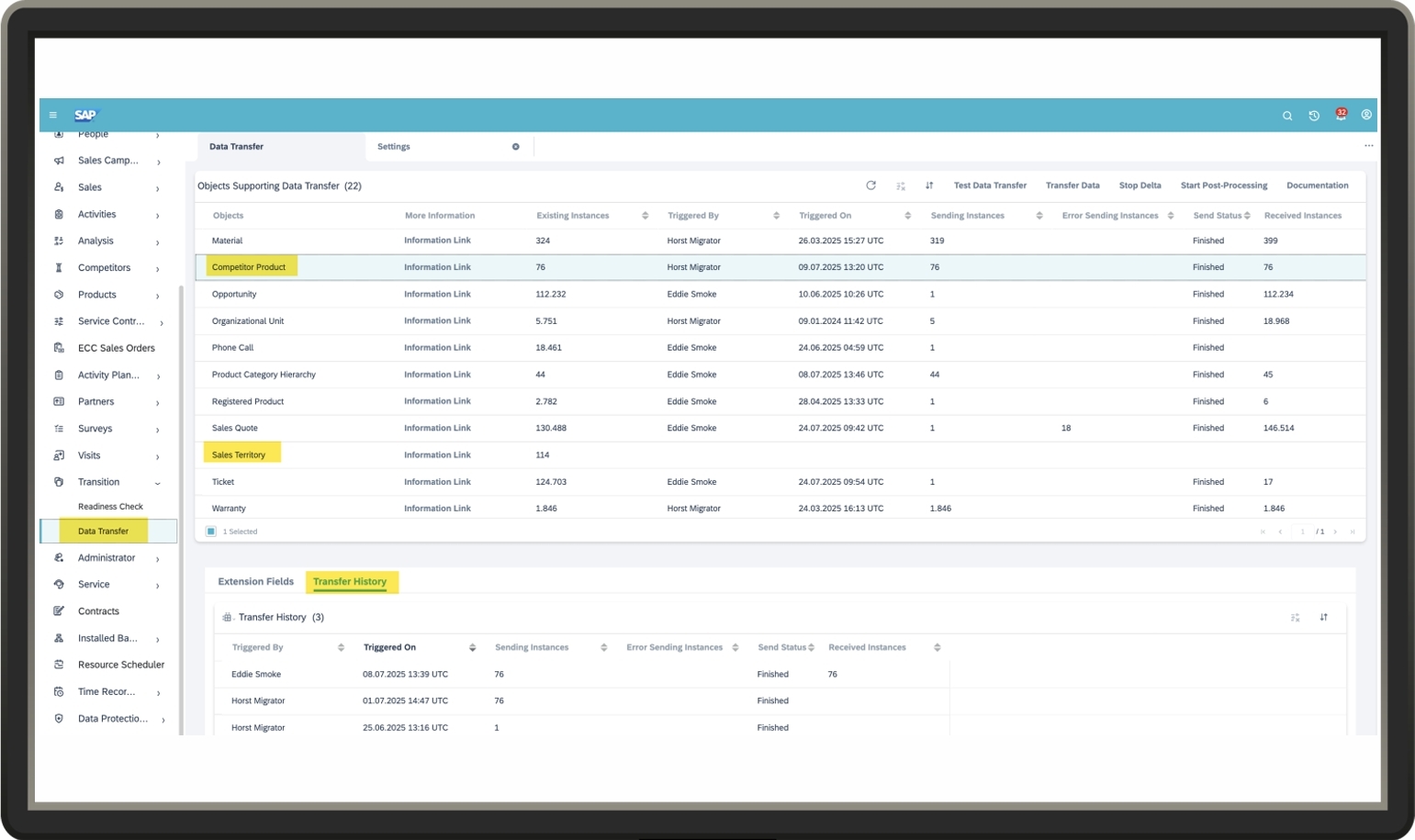The image size is (1415, 840).
Task: Open the hamburger navigation menu
Action: tap(53, 116)
